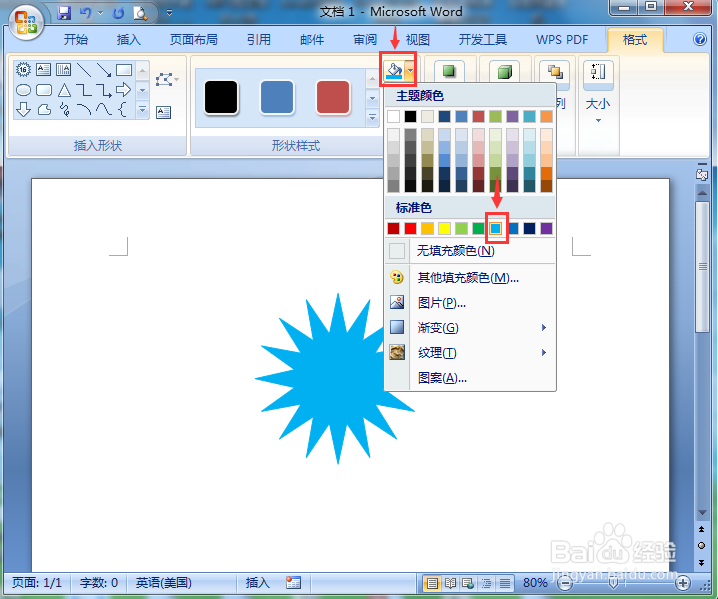Open the Undo history dropdown arrow
718x599 pixels.
click(x=100, y=13)
